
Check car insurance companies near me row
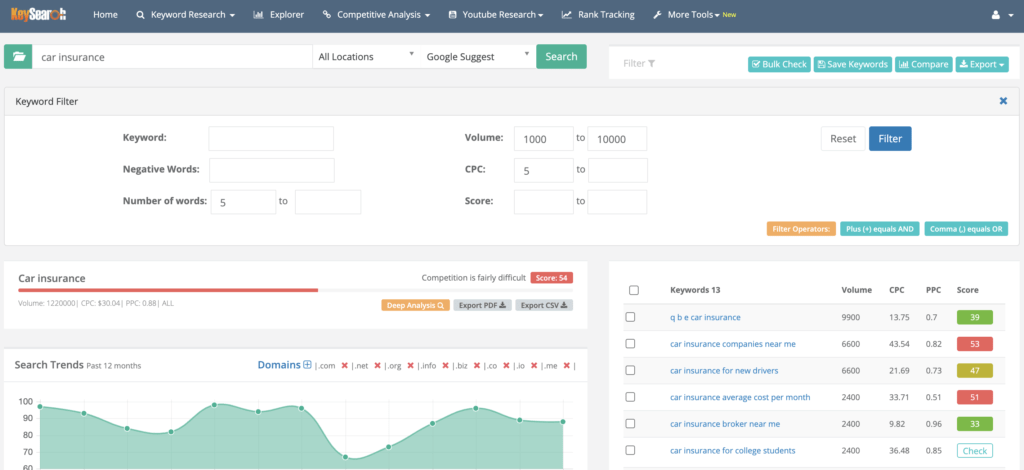click(630, 344)
